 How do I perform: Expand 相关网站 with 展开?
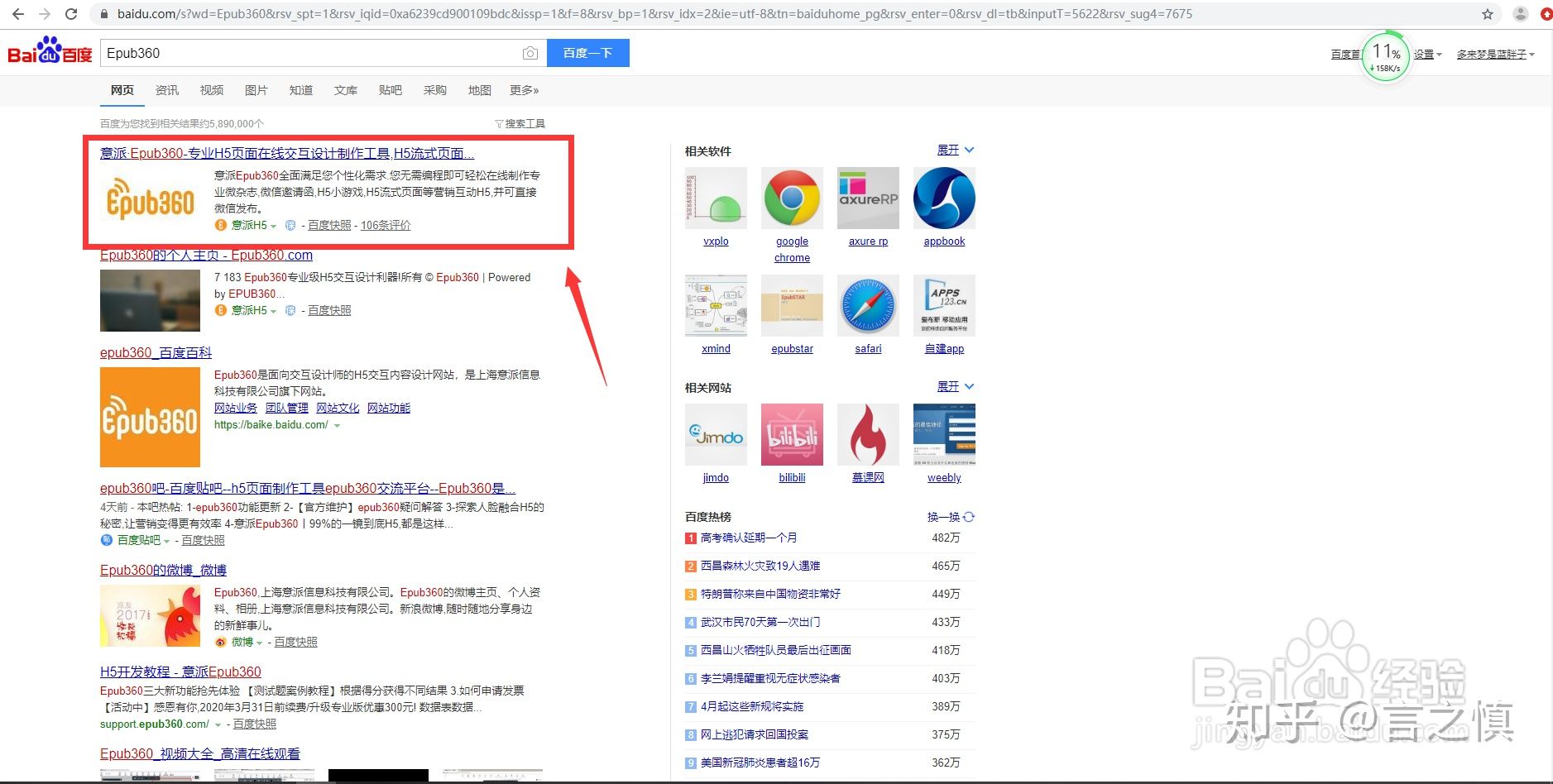(x=956, y=386)
